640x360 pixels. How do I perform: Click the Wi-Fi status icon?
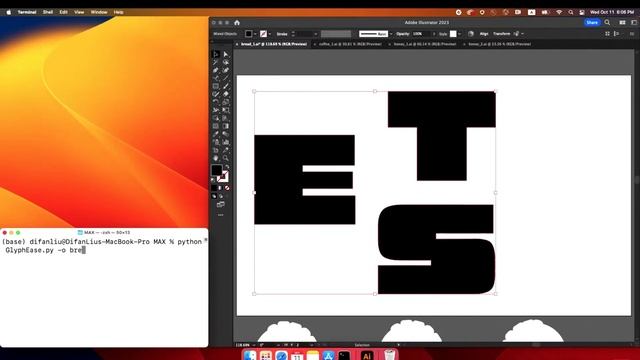(x=559, y=12)
